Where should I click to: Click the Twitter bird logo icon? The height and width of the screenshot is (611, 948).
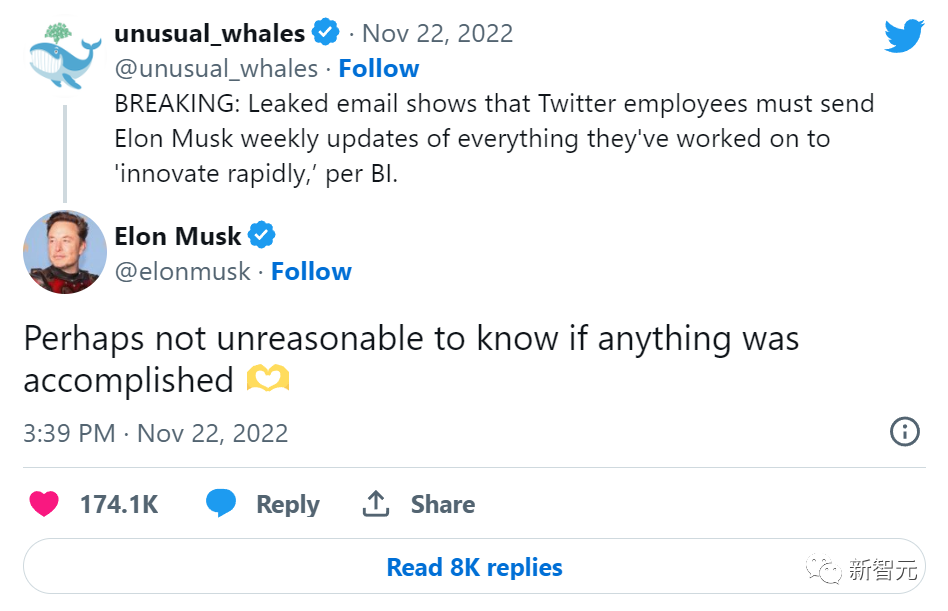[908, 36]
